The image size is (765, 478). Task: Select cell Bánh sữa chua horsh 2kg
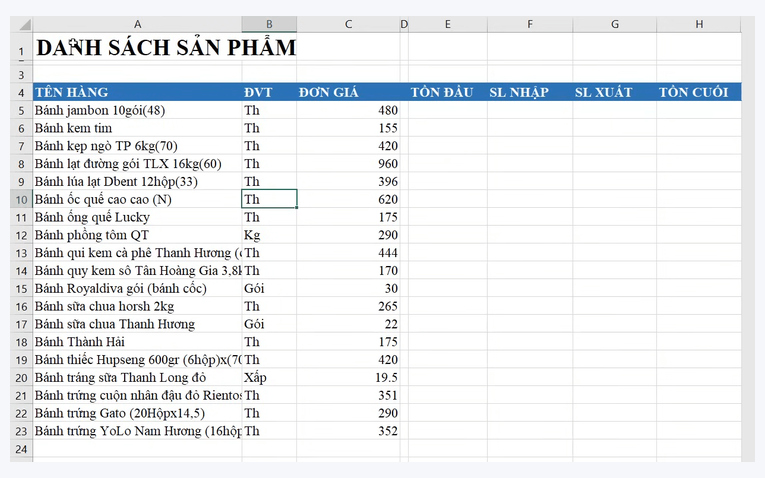click(137, 306)
